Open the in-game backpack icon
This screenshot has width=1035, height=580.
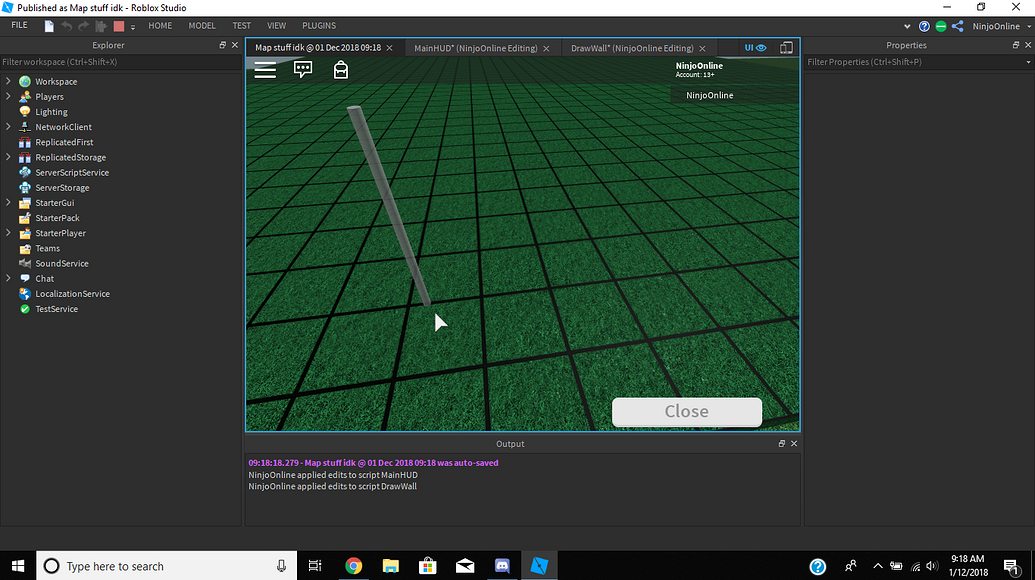[341, 69]
